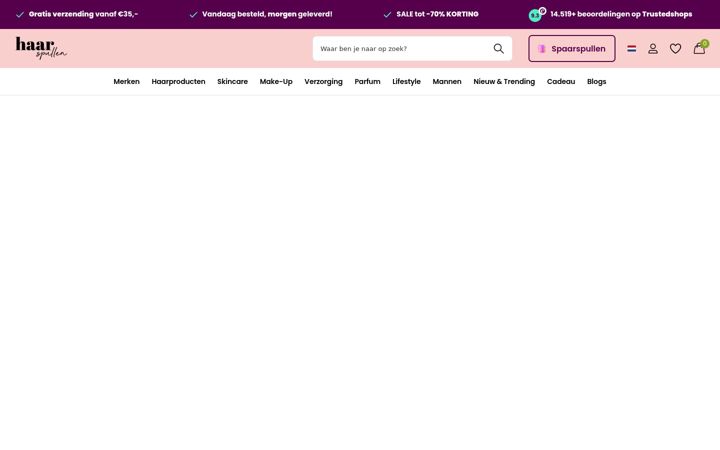Click the search magnifier icon
The width and height of the screenshot is (720, 450).
[x=499, y=49]
